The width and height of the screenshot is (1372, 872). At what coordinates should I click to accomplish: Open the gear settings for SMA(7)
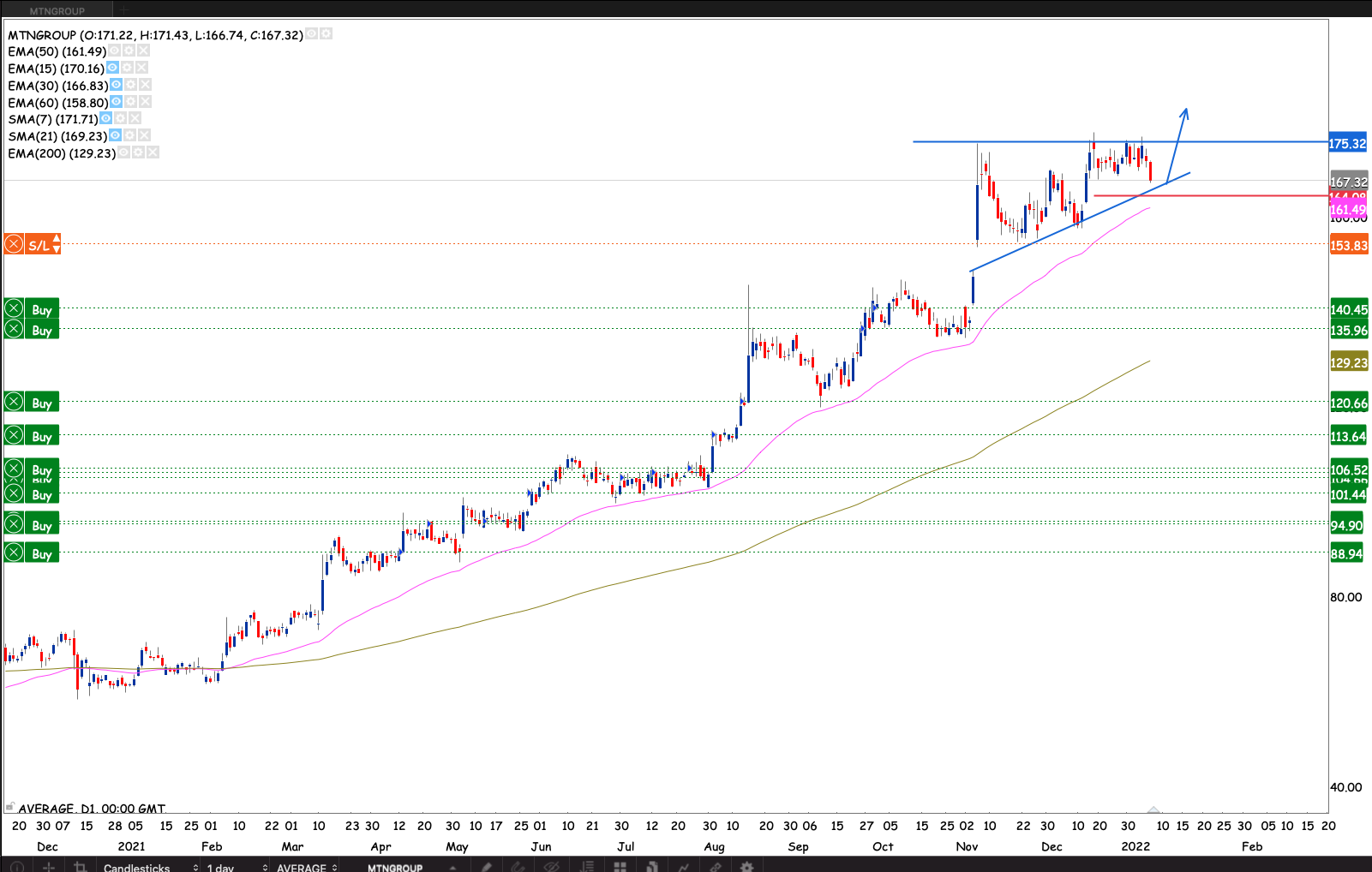[x=120, y=118]
